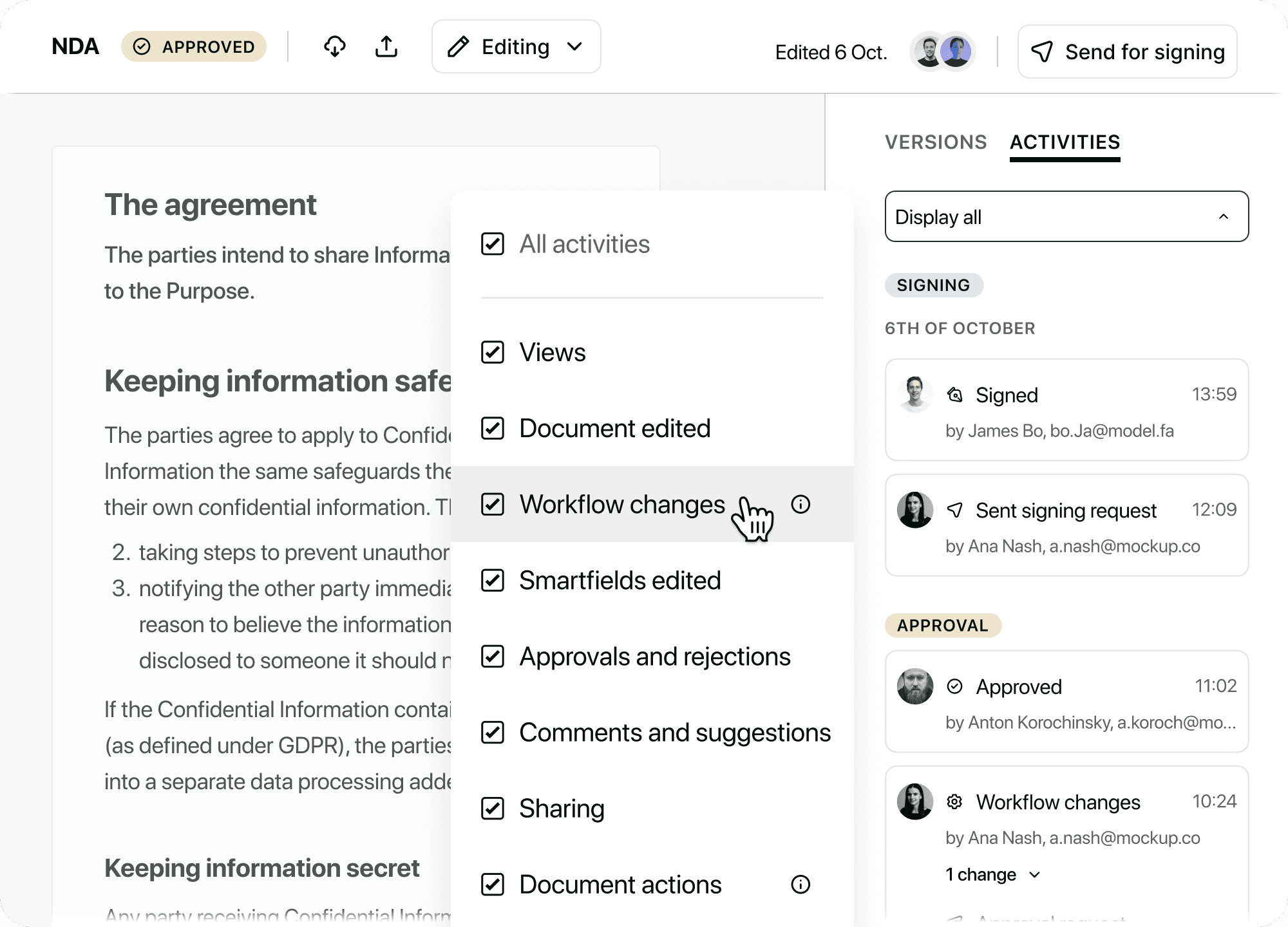1288x927 pixels.
Task: Uncheck the Smartfields edited checkbox
Action: [x=493, y=580]
